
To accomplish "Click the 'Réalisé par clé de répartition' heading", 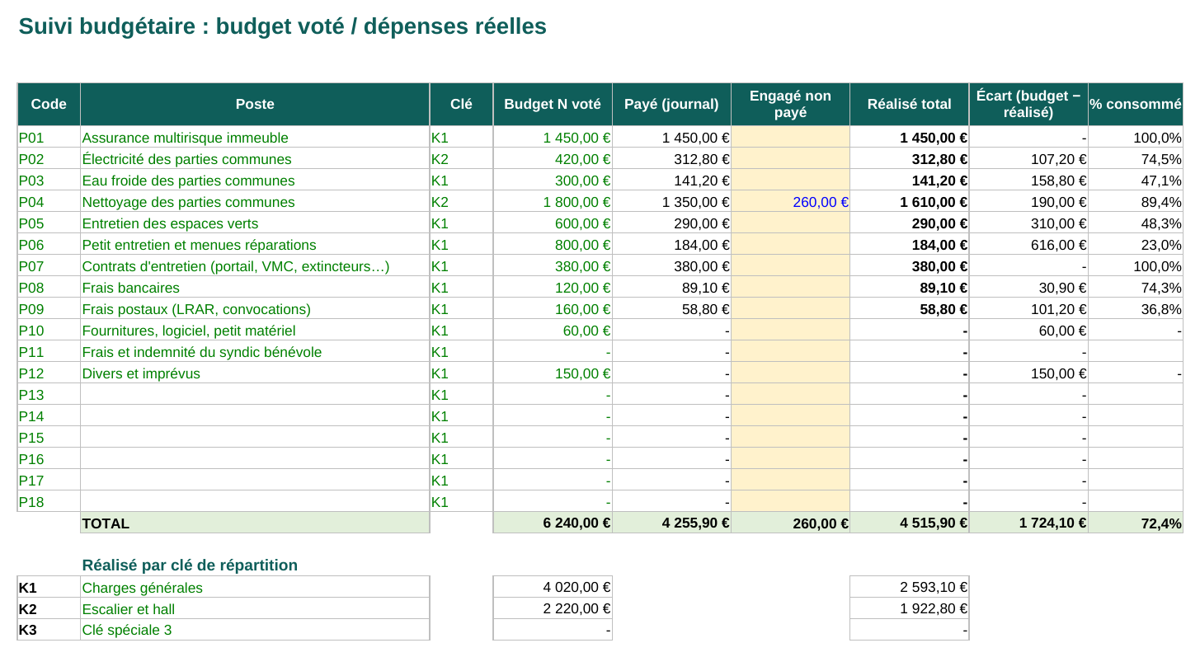I will (x=190, y=565).
